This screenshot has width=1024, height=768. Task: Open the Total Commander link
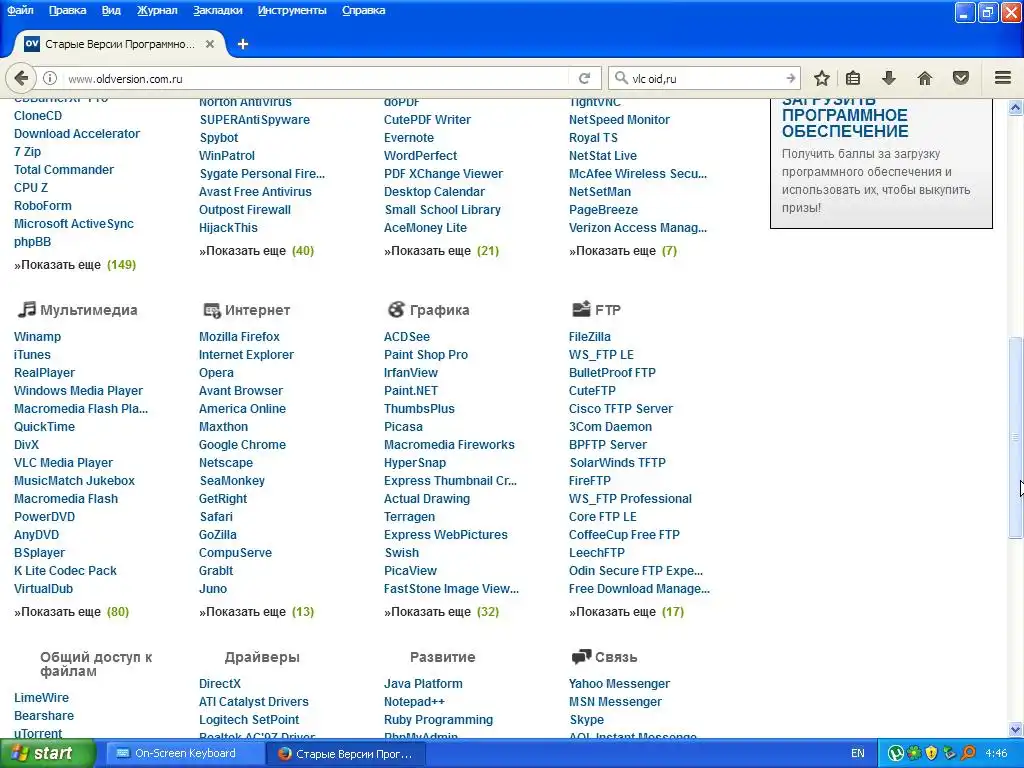[x=64, y=169]
